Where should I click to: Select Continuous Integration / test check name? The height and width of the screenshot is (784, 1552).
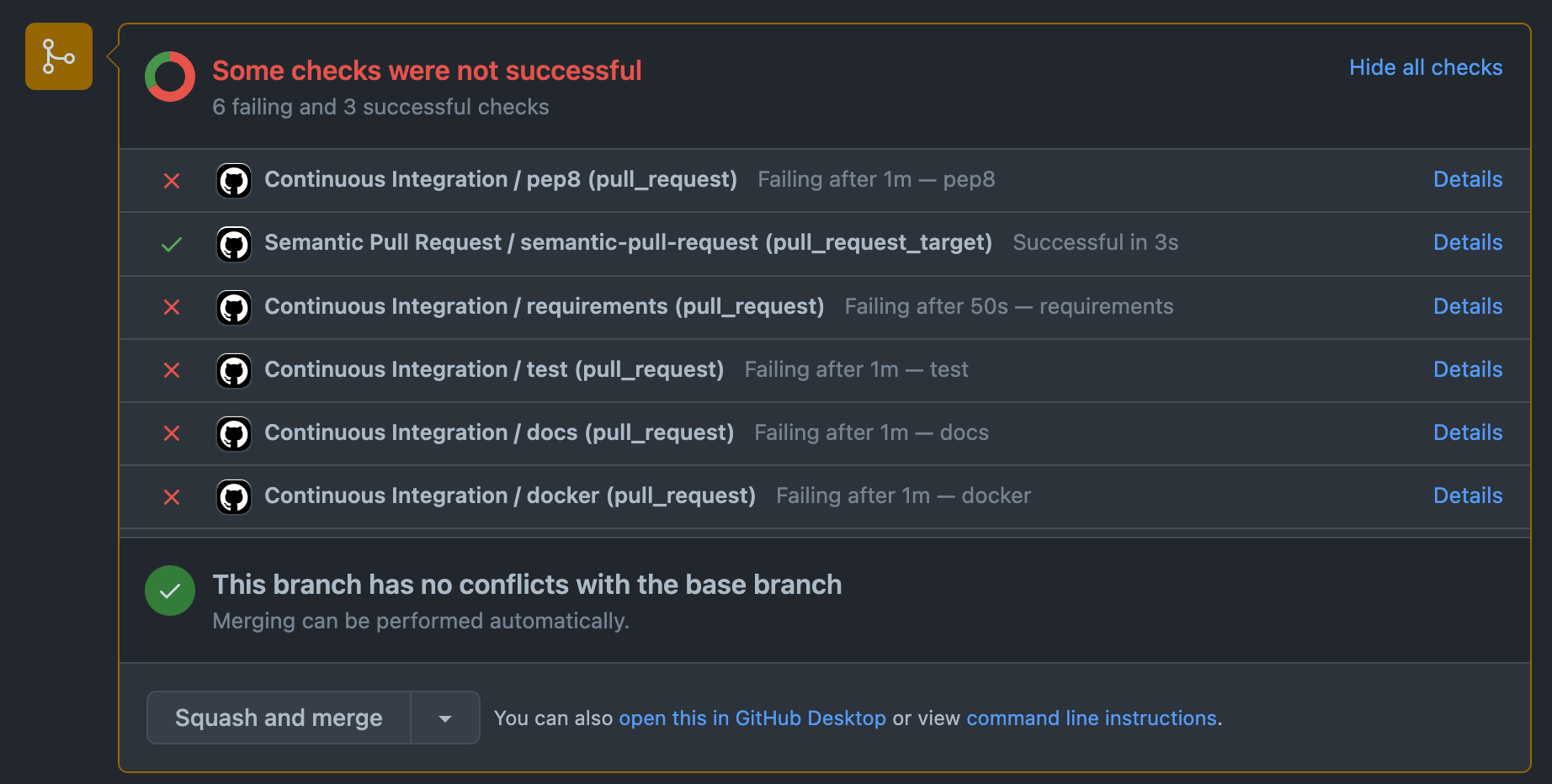(494, 369)
